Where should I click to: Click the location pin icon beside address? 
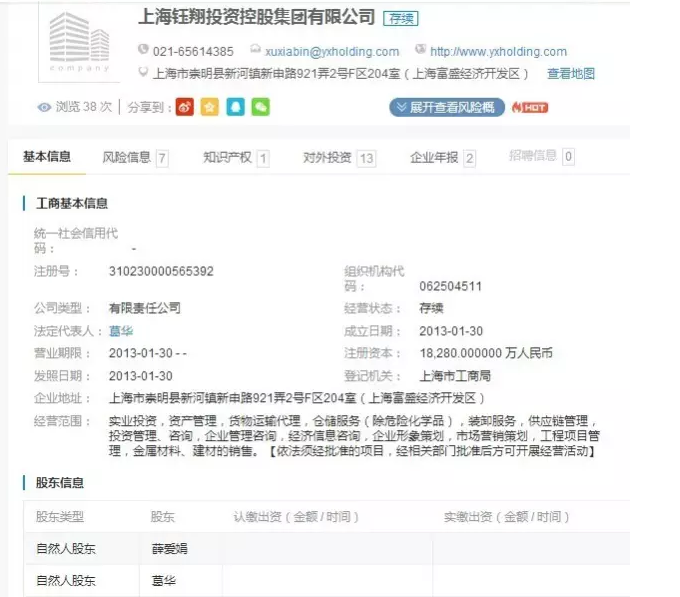pyautogui.click(x=143, y=72)
